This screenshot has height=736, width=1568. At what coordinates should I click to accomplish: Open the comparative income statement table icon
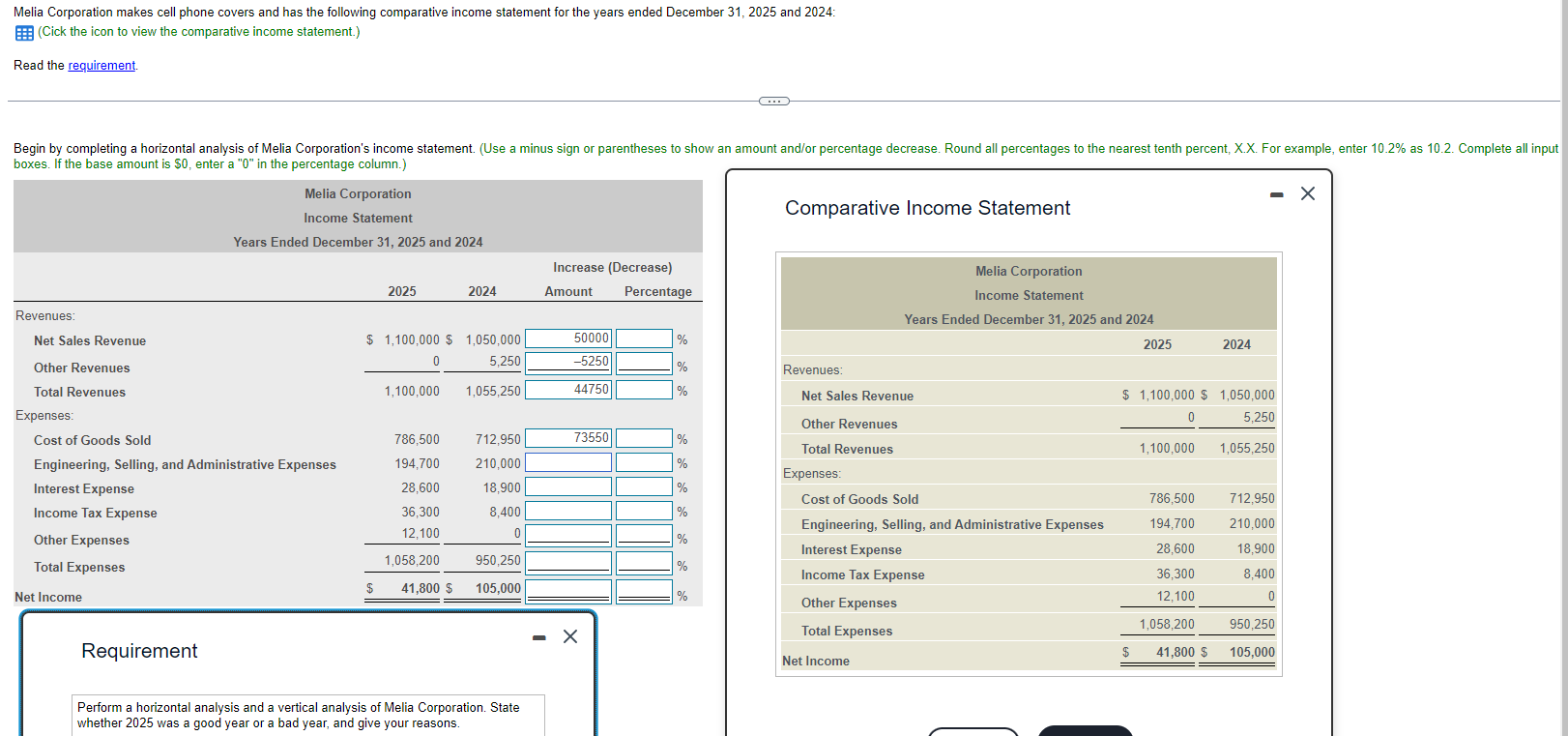click(24, 33)
